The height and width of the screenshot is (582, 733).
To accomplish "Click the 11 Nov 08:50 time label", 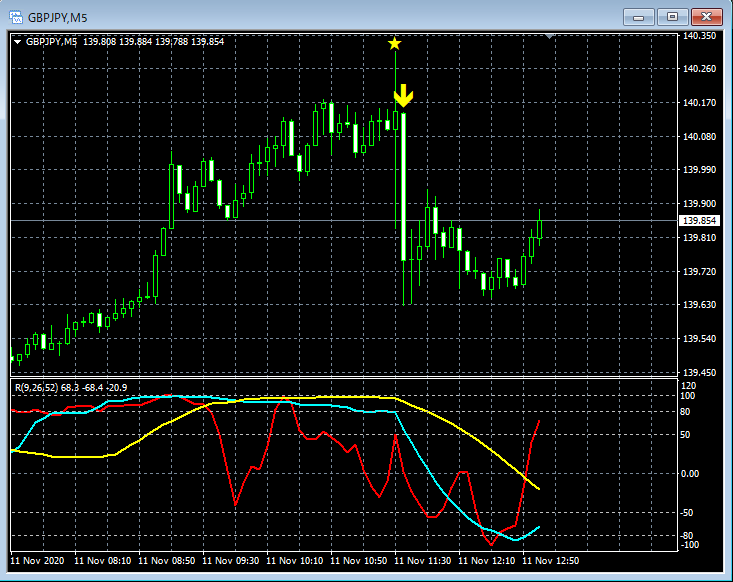I will tap(167, 560).
